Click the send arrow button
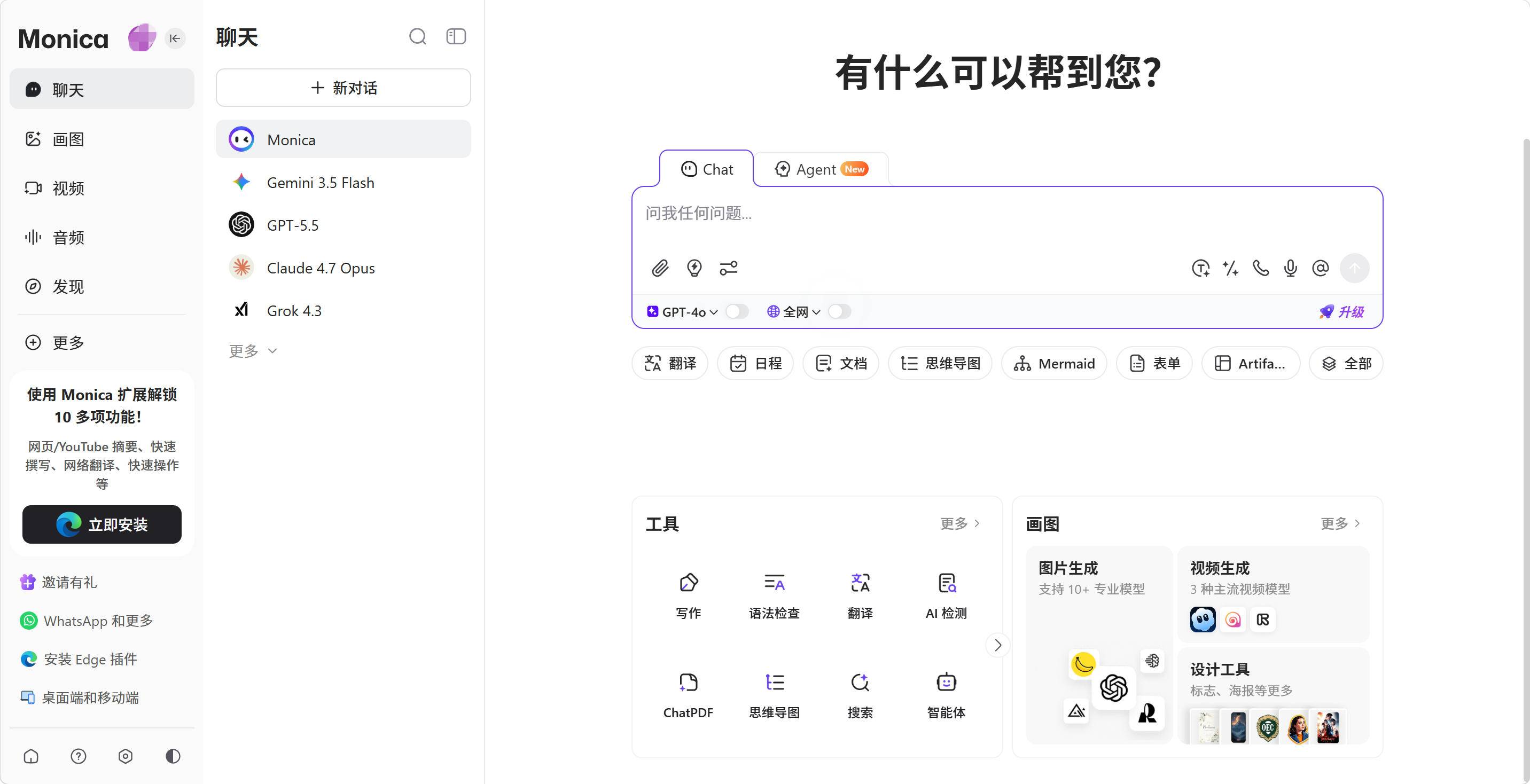Viewport: 1530px width, 784px height. click(x=1354, y=269)
